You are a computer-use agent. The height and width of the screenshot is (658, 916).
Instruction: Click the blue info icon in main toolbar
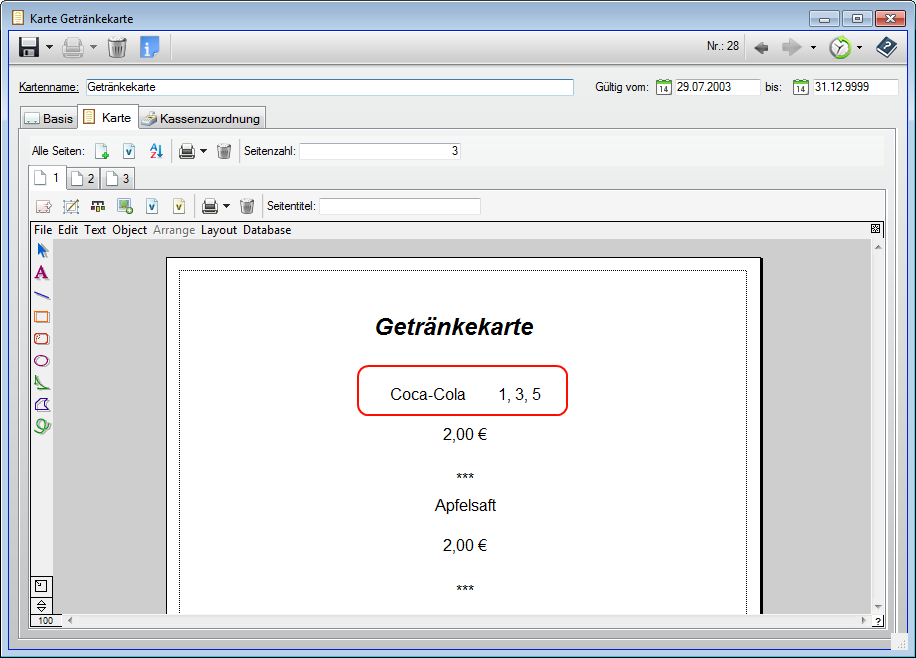pyautogui.click(x=149, y=47)
